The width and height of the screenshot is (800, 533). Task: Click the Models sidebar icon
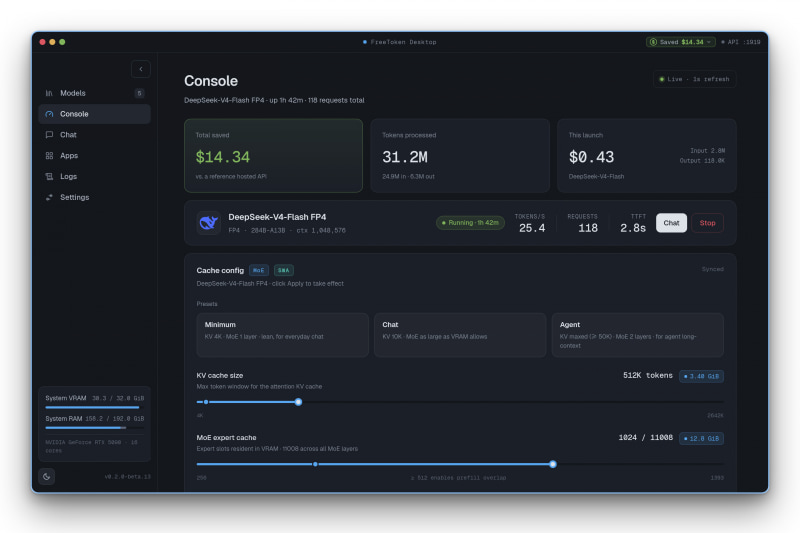point(49,93)
